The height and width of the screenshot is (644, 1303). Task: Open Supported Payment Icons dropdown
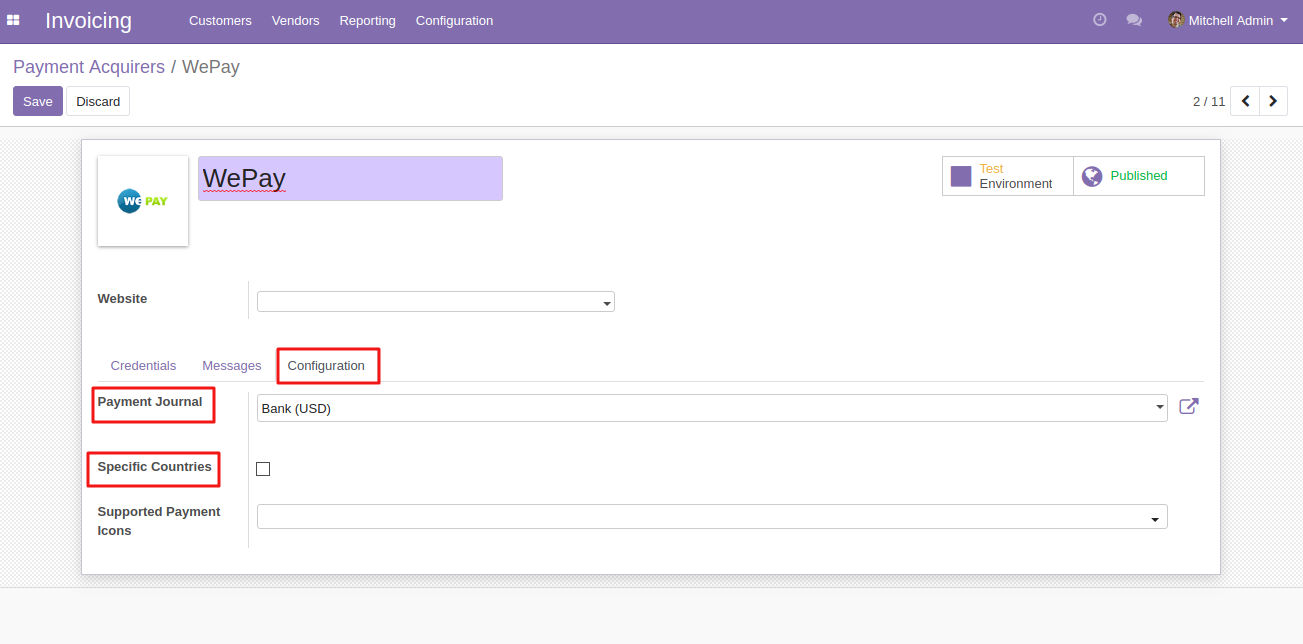[712, 517]
